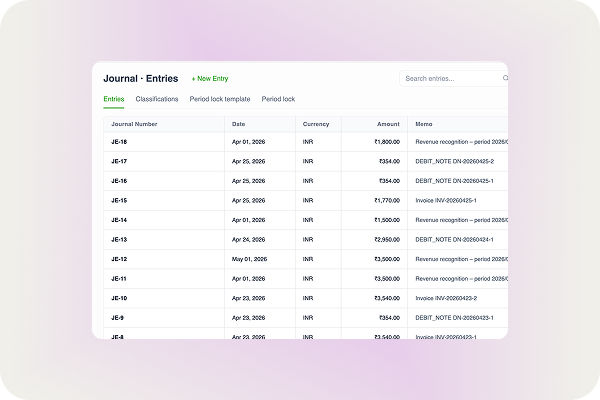Image resolution: width=600 pixels, height=400 pixels.
Task: Click memo DEBIT_NOTE DN-20260423-1
Action: (x=454, y=317)
